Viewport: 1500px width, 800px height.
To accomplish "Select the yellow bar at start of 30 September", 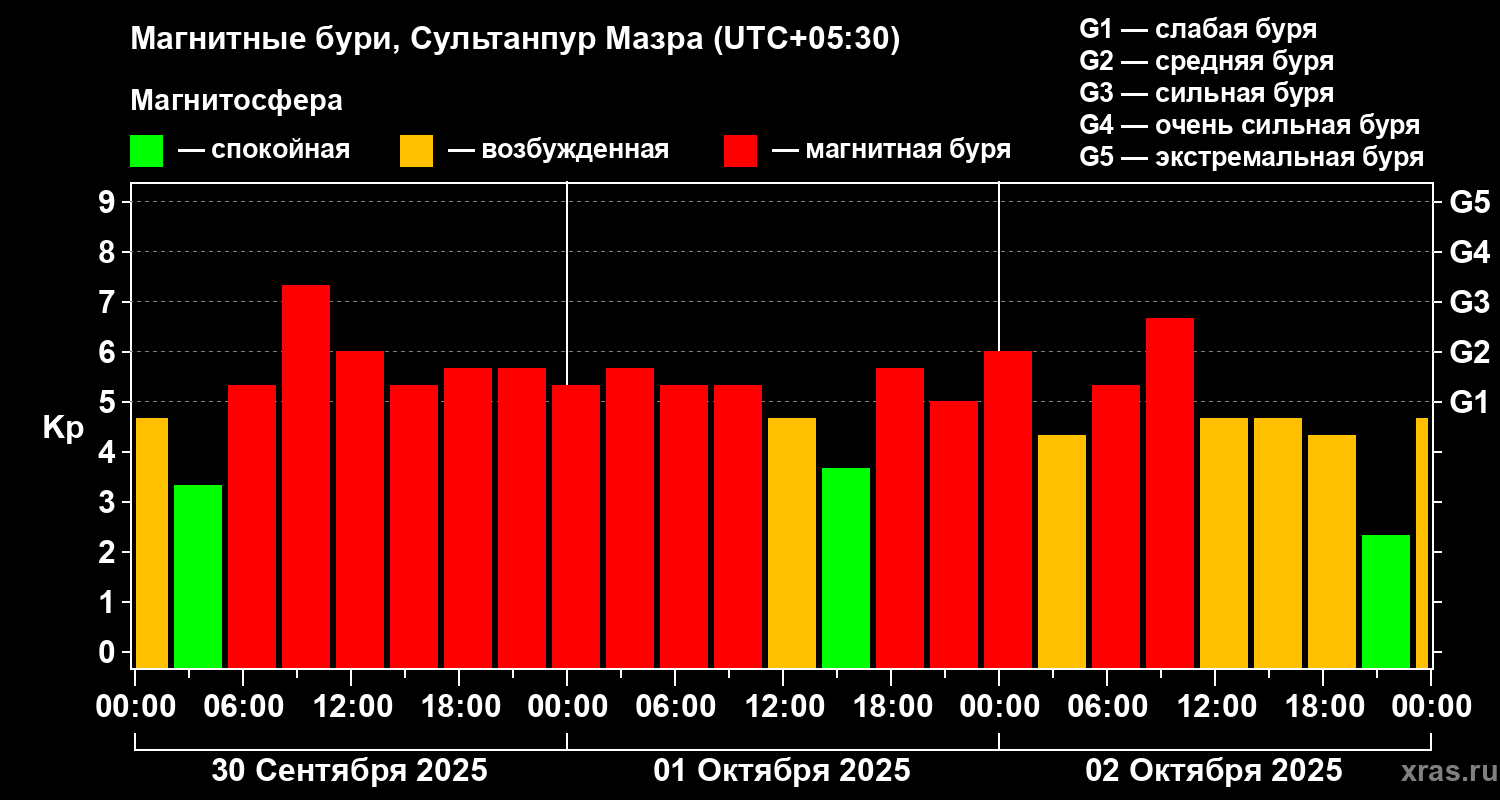I will click(x=151, y=543).
